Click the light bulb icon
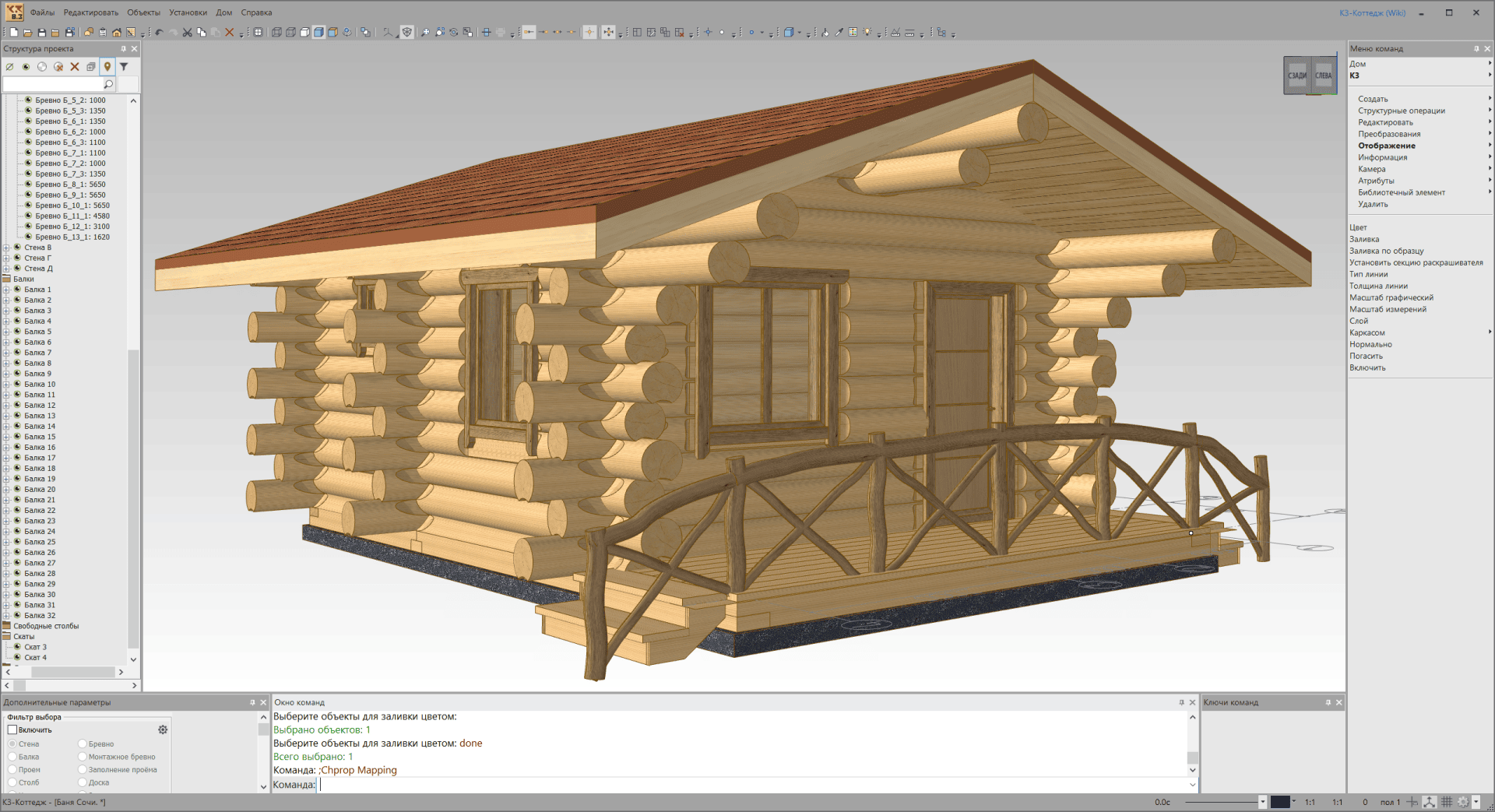 [867, 33]
